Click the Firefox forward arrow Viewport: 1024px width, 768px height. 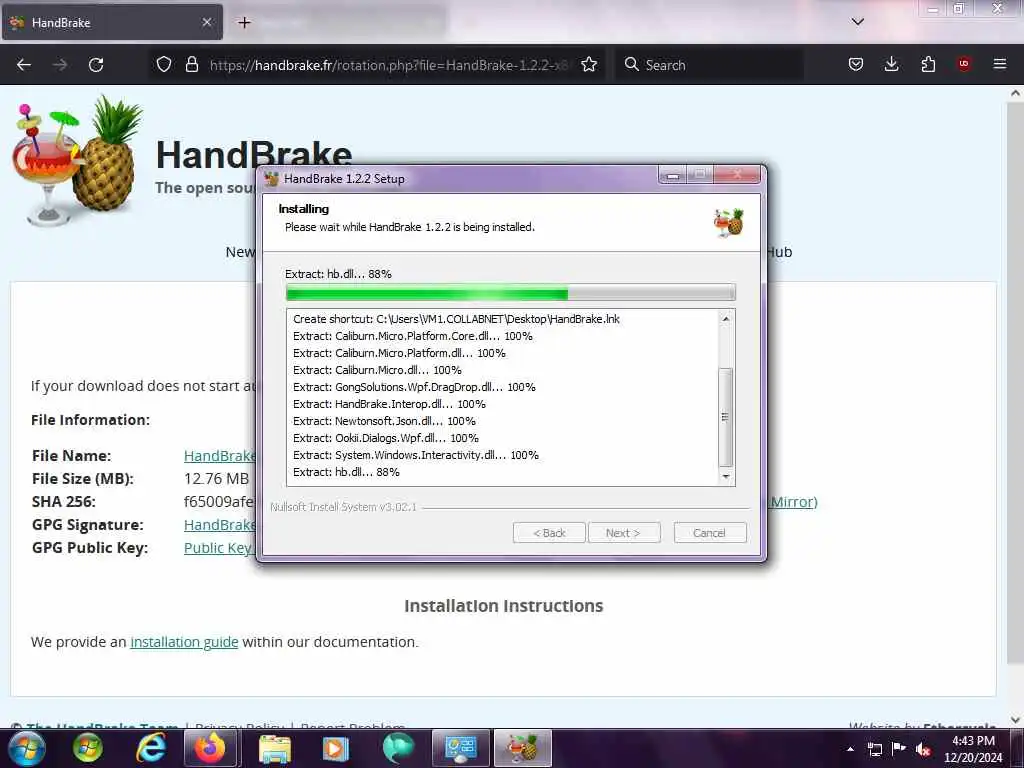click(x=60, y=65)
